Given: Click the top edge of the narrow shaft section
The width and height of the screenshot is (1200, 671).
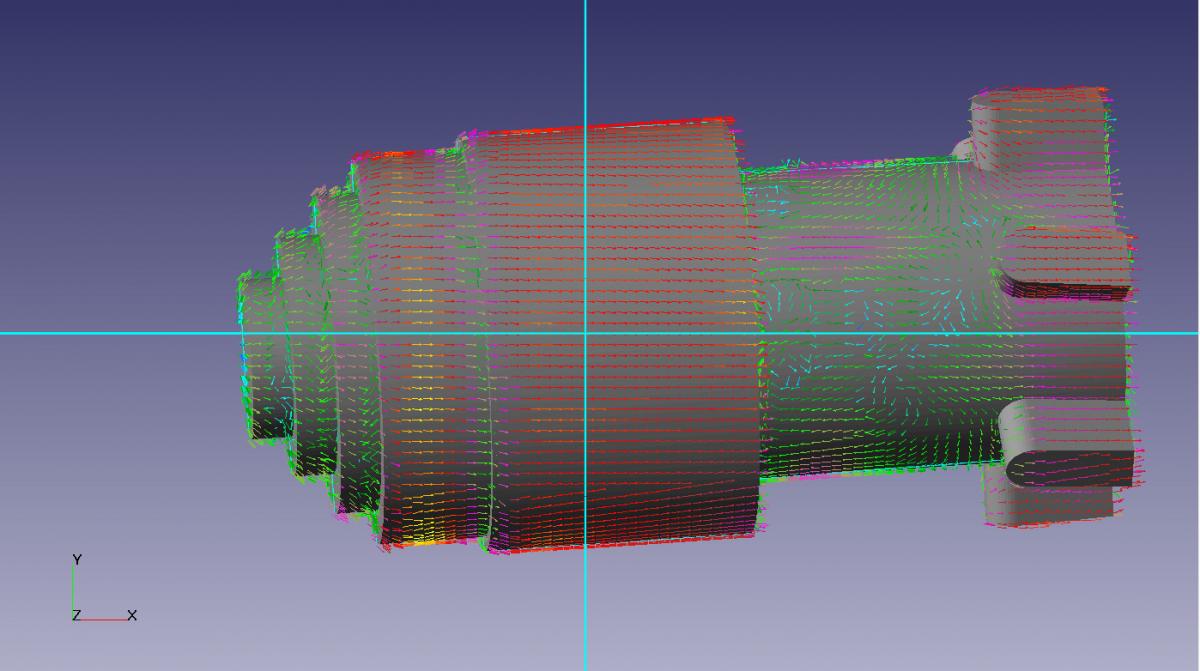Looking at the screenshot, I should point(850,163).
